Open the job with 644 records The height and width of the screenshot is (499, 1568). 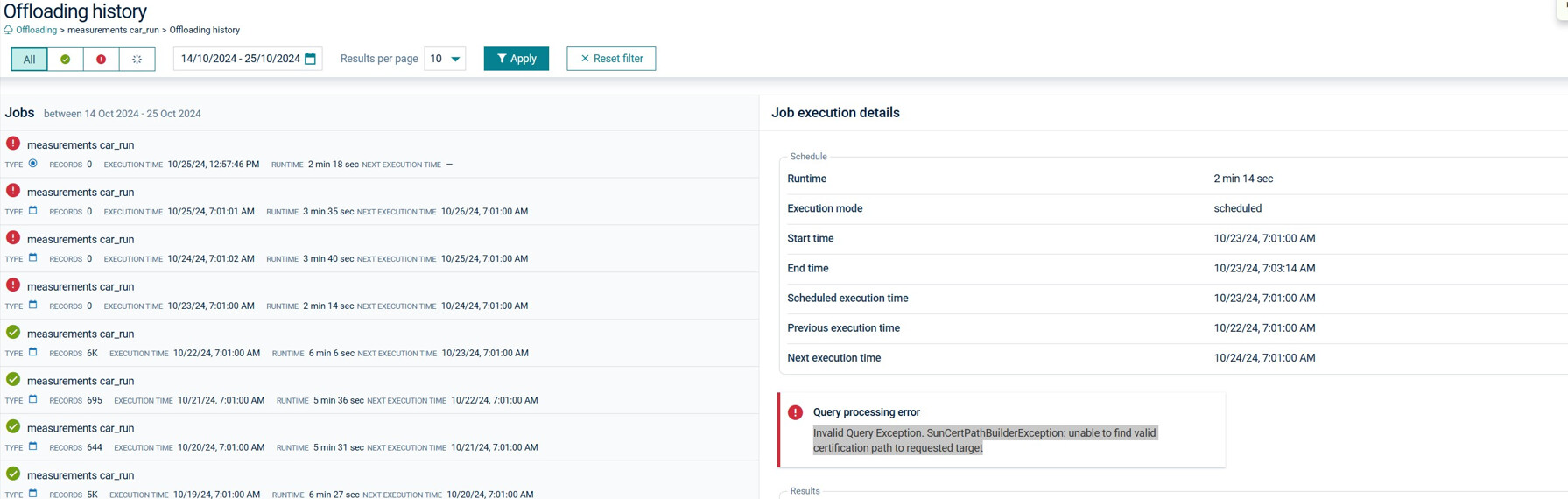pyautogui.click(x=81, y=428)
